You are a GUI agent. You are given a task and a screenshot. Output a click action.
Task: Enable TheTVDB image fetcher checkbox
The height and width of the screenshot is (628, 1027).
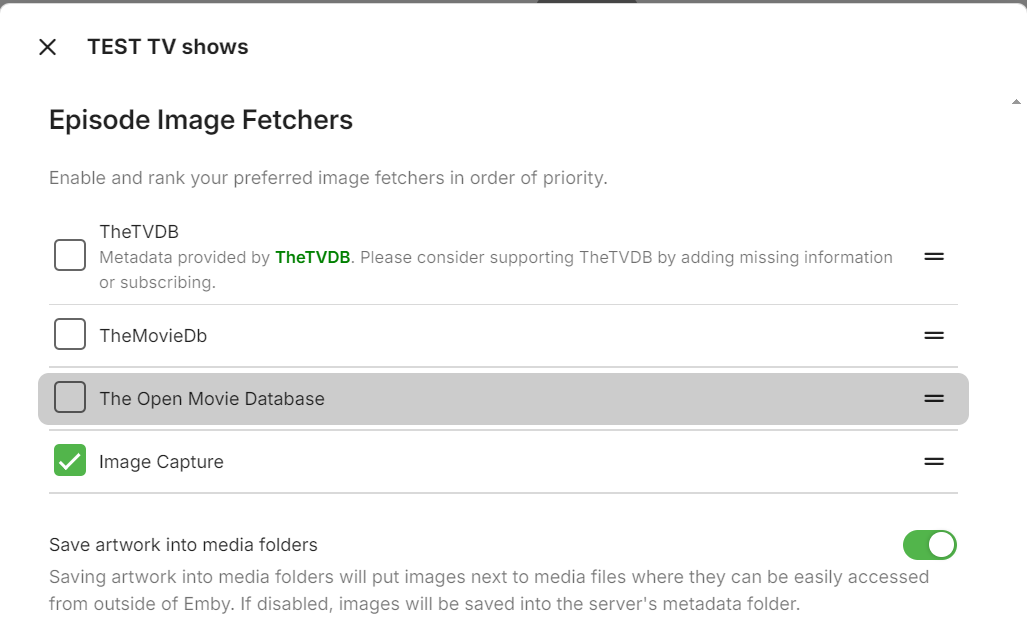click(x=70, y=255)
